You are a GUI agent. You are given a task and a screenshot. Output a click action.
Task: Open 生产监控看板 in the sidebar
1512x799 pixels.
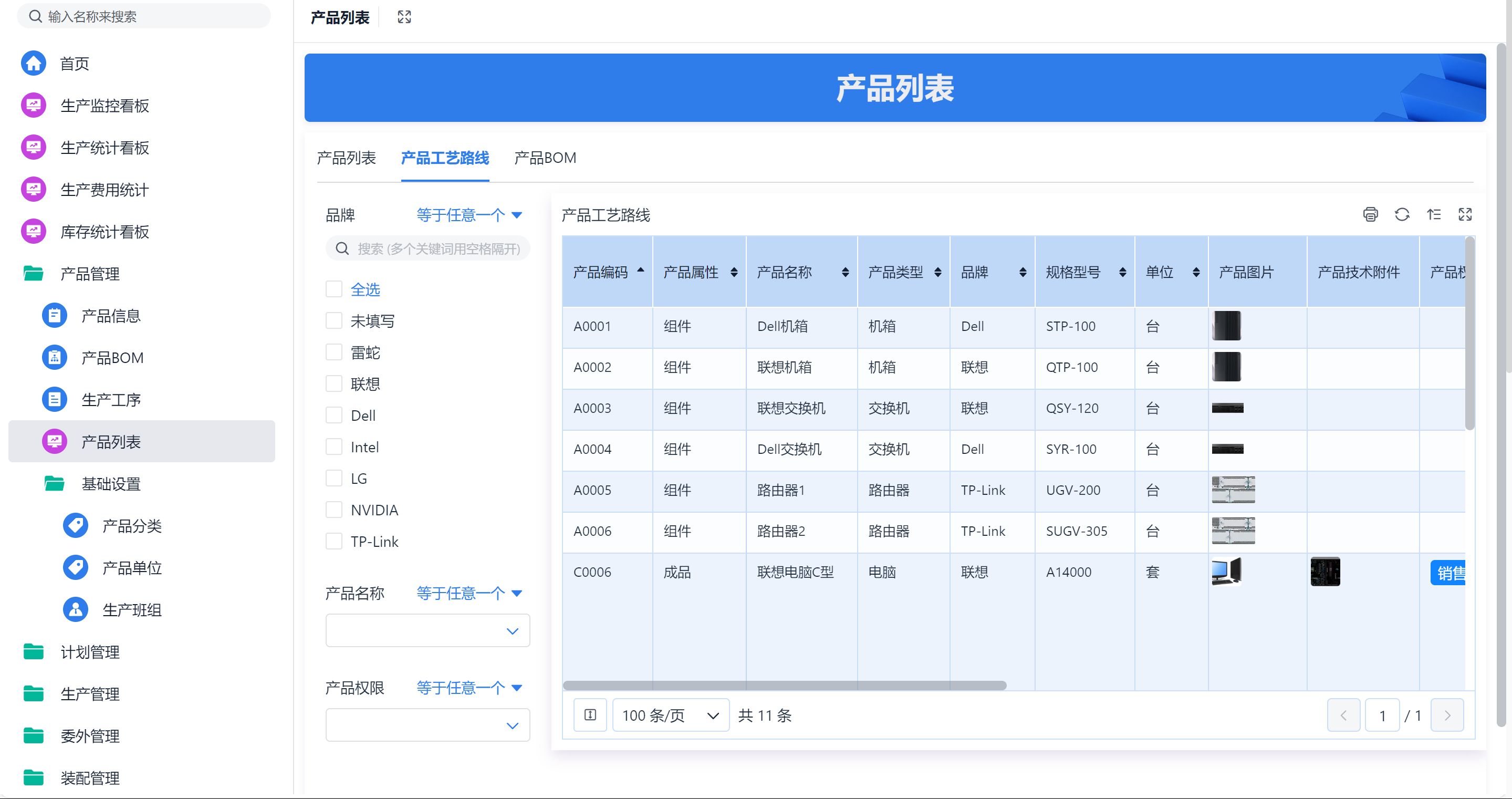[105, 106]
